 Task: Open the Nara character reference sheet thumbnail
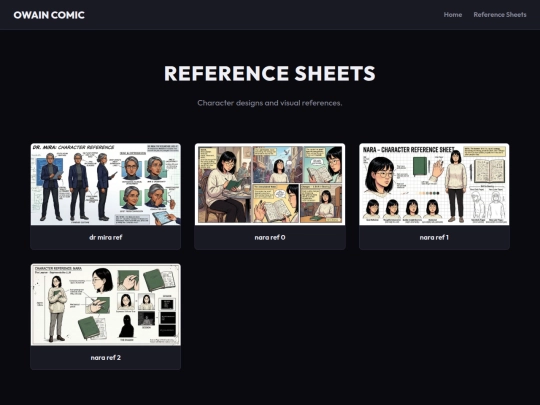(434, 184)
